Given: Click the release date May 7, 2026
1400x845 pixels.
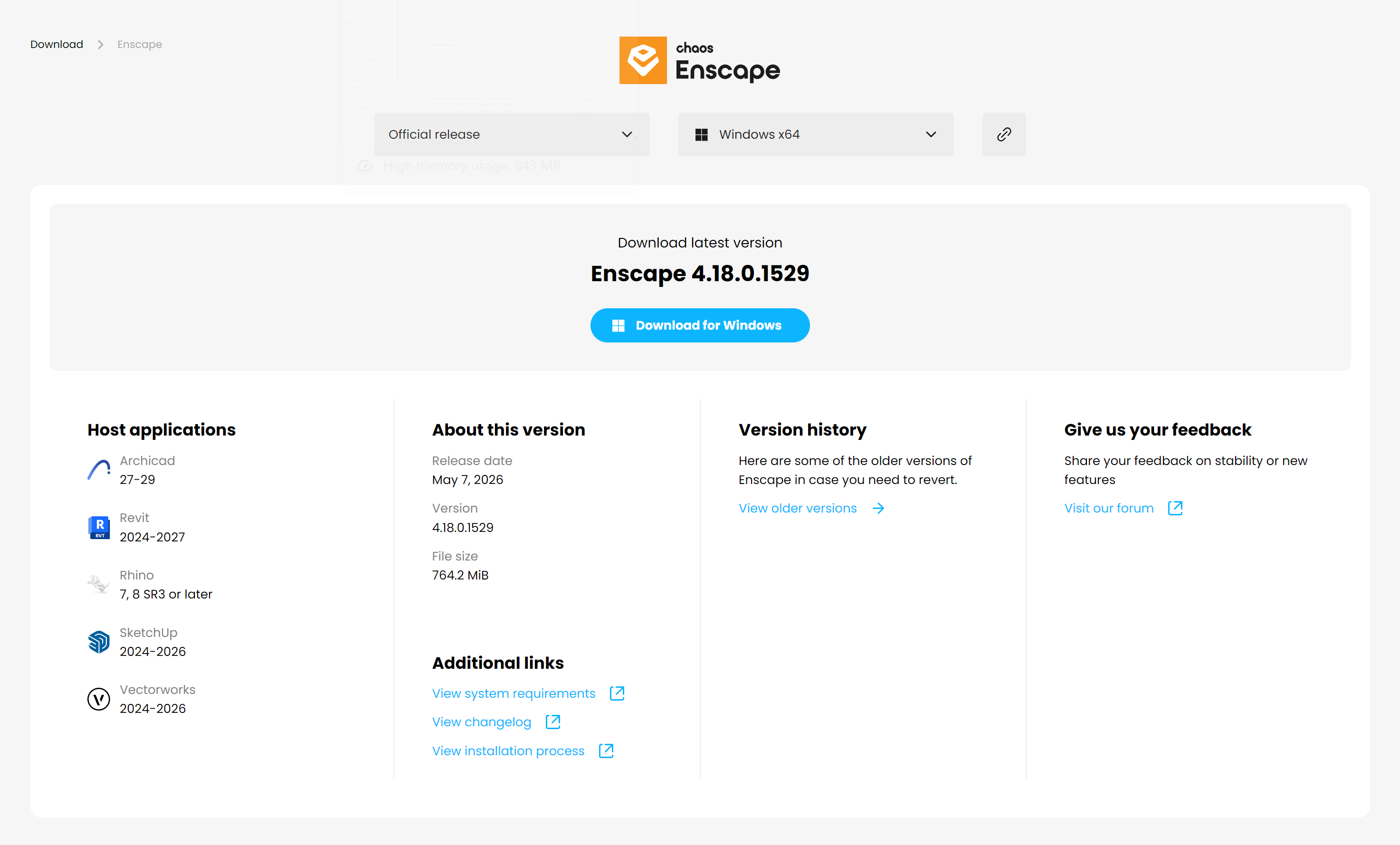Looking at the screenshot, I should tap(467, 480).
